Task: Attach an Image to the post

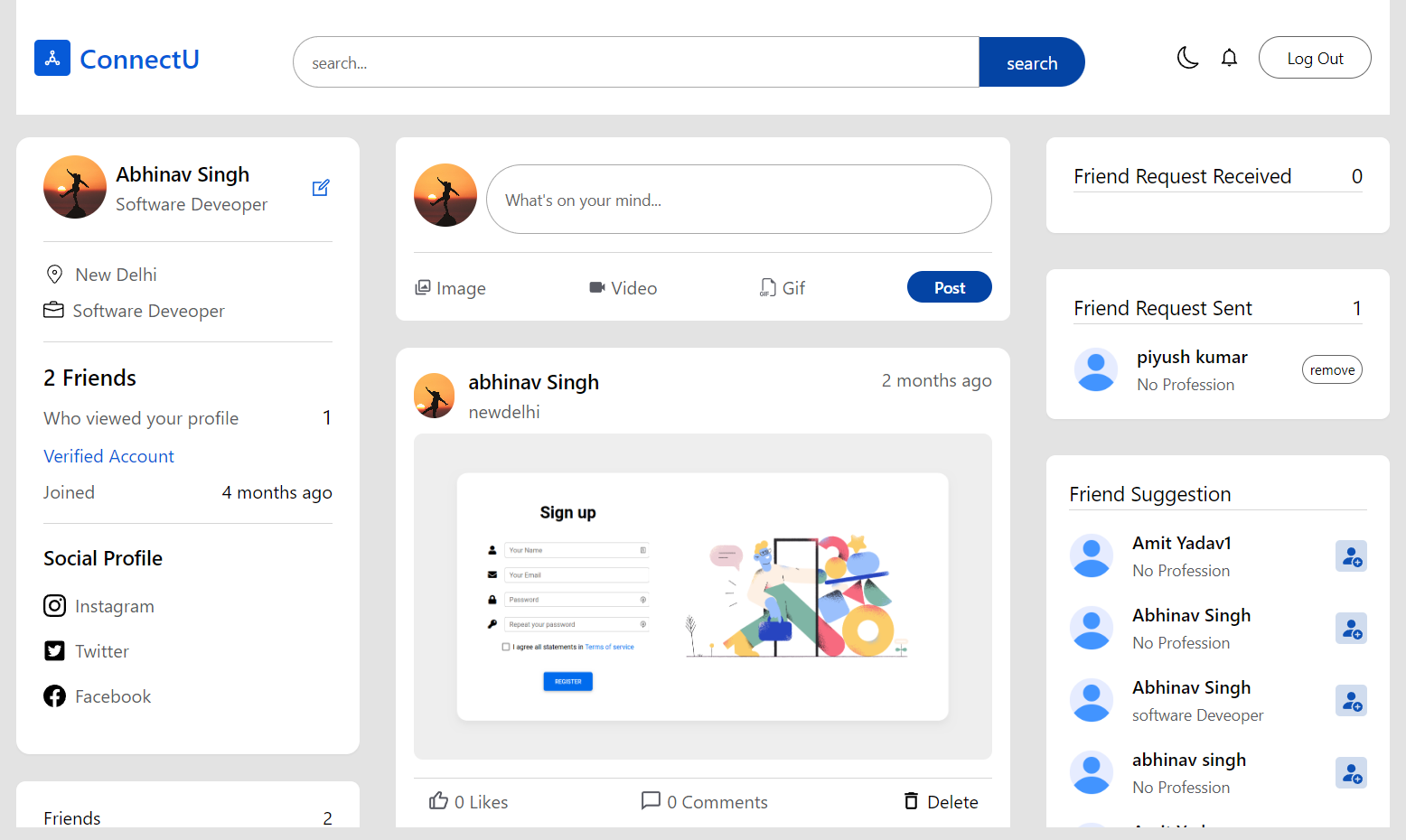Action: 450,288
